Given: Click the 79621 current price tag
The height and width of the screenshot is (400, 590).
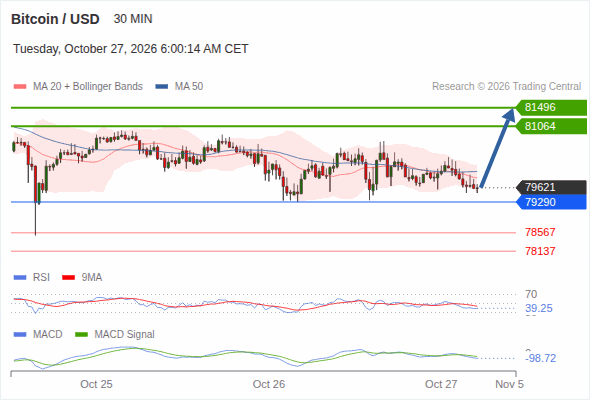Looking at the screenshot, I should pyautogui.click(x=551, y=187).
